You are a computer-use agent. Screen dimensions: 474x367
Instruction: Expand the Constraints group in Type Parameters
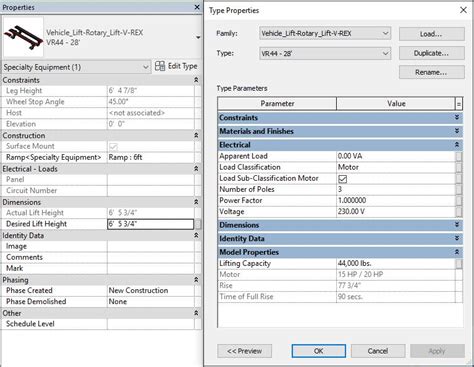(x=457, y=118)
